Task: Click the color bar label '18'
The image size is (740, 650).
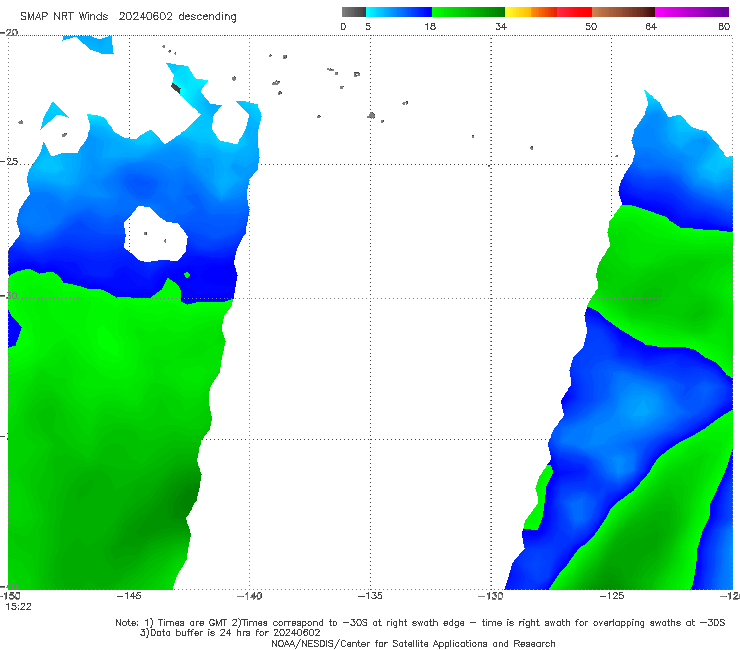Action: pos(430,26)
